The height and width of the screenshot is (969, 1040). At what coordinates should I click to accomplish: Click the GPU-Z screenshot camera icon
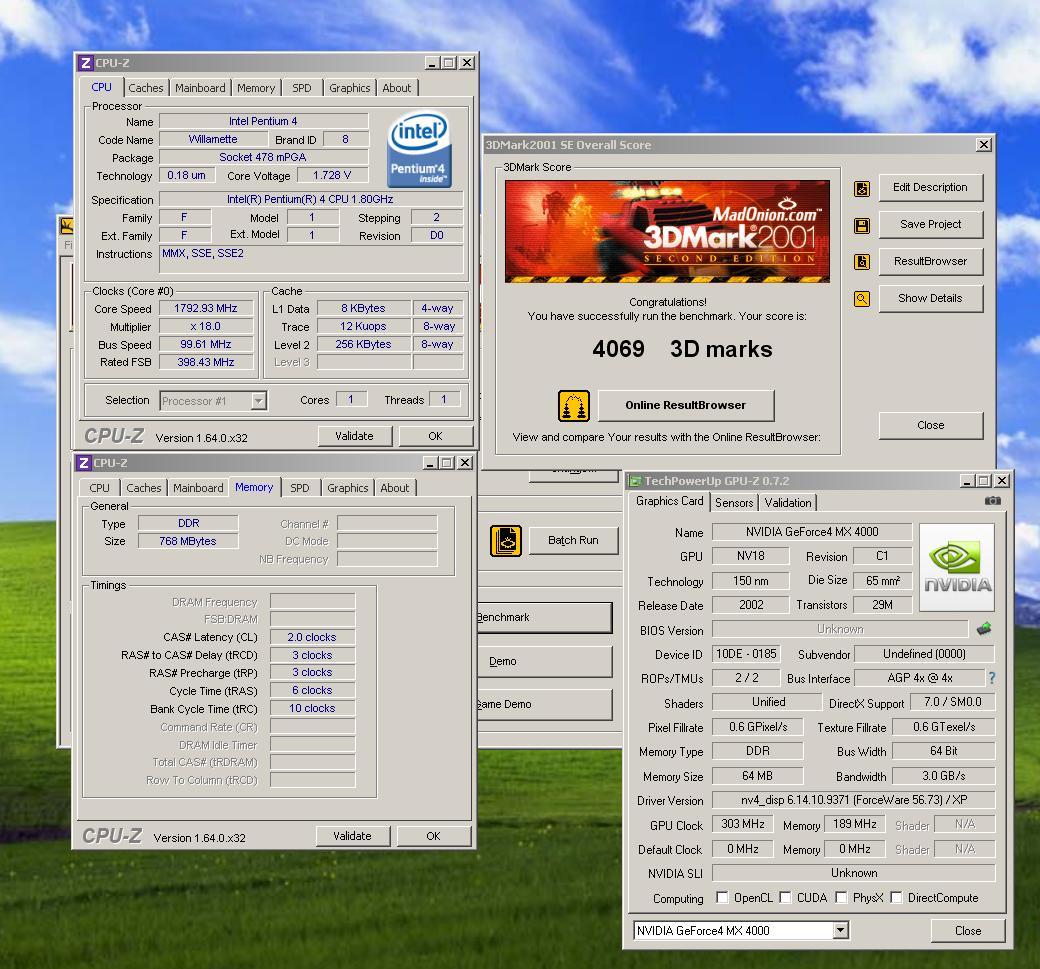tap(992, 501)
